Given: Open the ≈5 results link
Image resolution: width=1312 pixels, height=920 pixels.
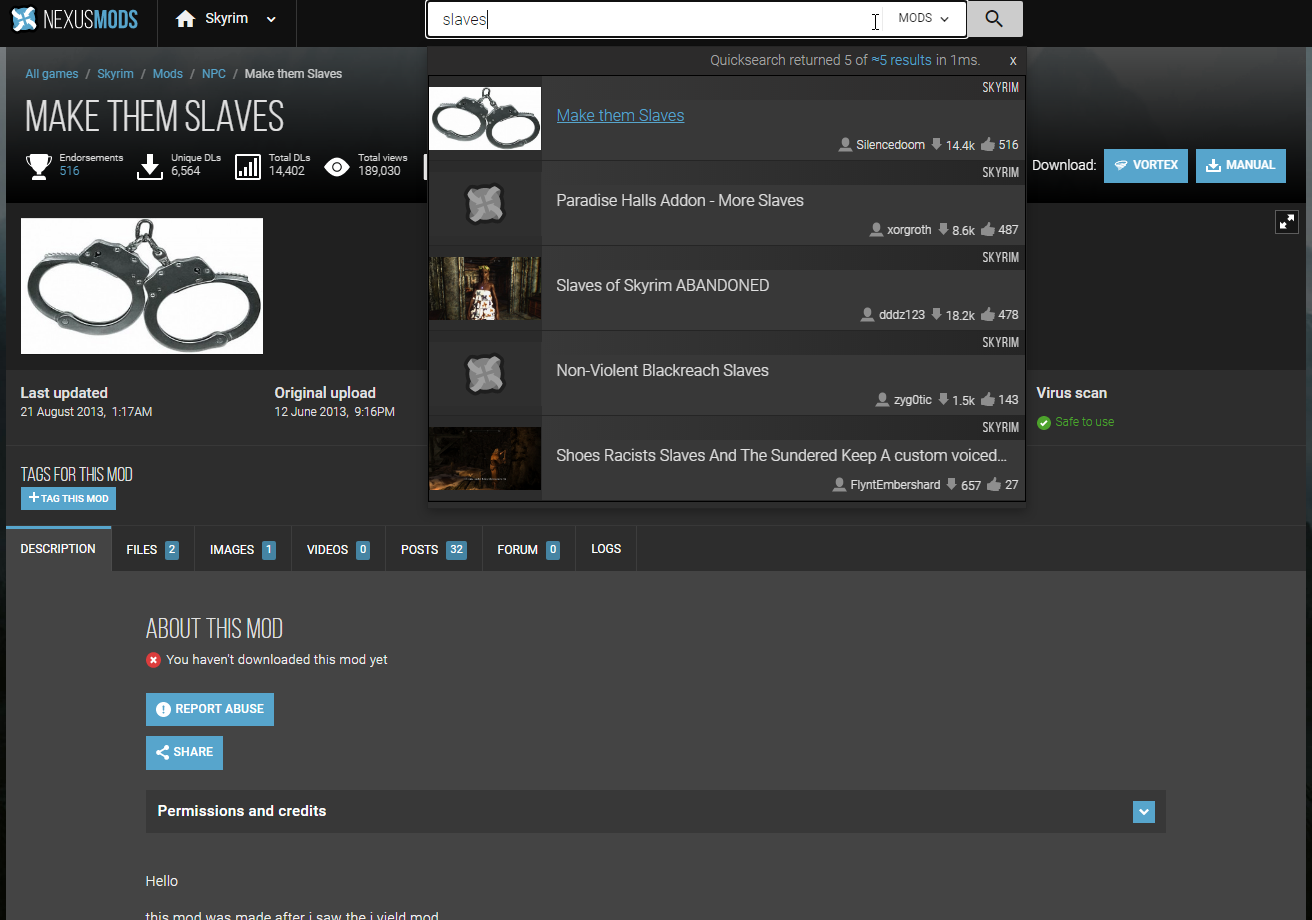Looking at the screenshot, I should point(901,60).
